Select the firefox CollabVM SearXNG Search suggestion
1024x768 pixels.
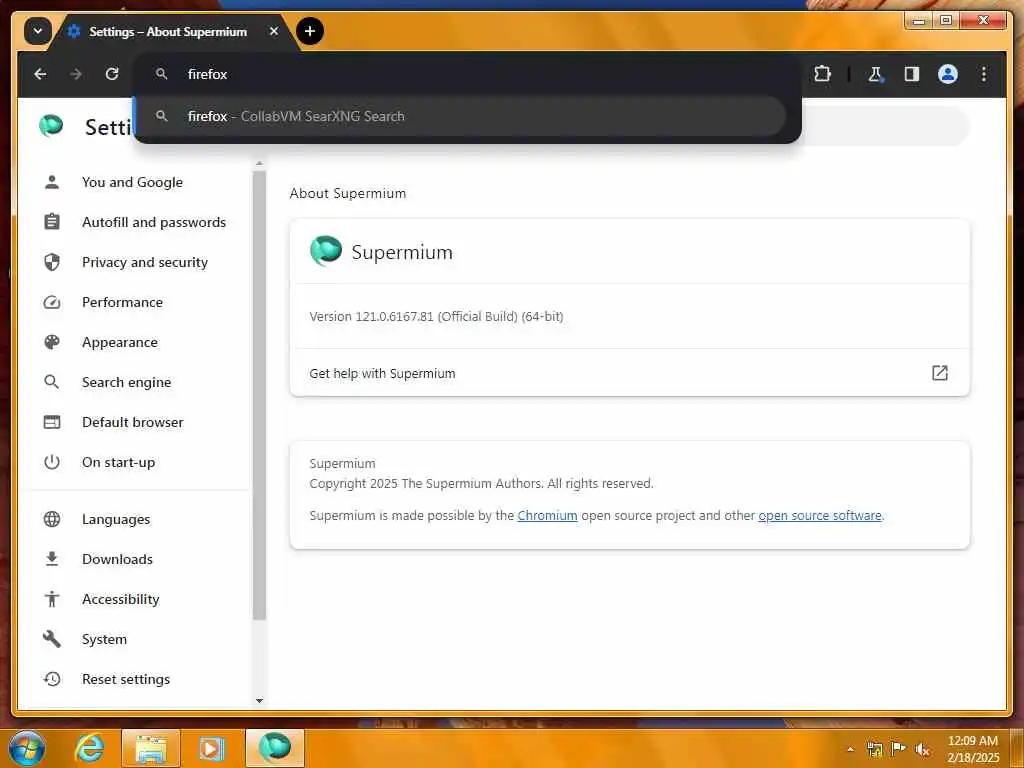[461, 116]
